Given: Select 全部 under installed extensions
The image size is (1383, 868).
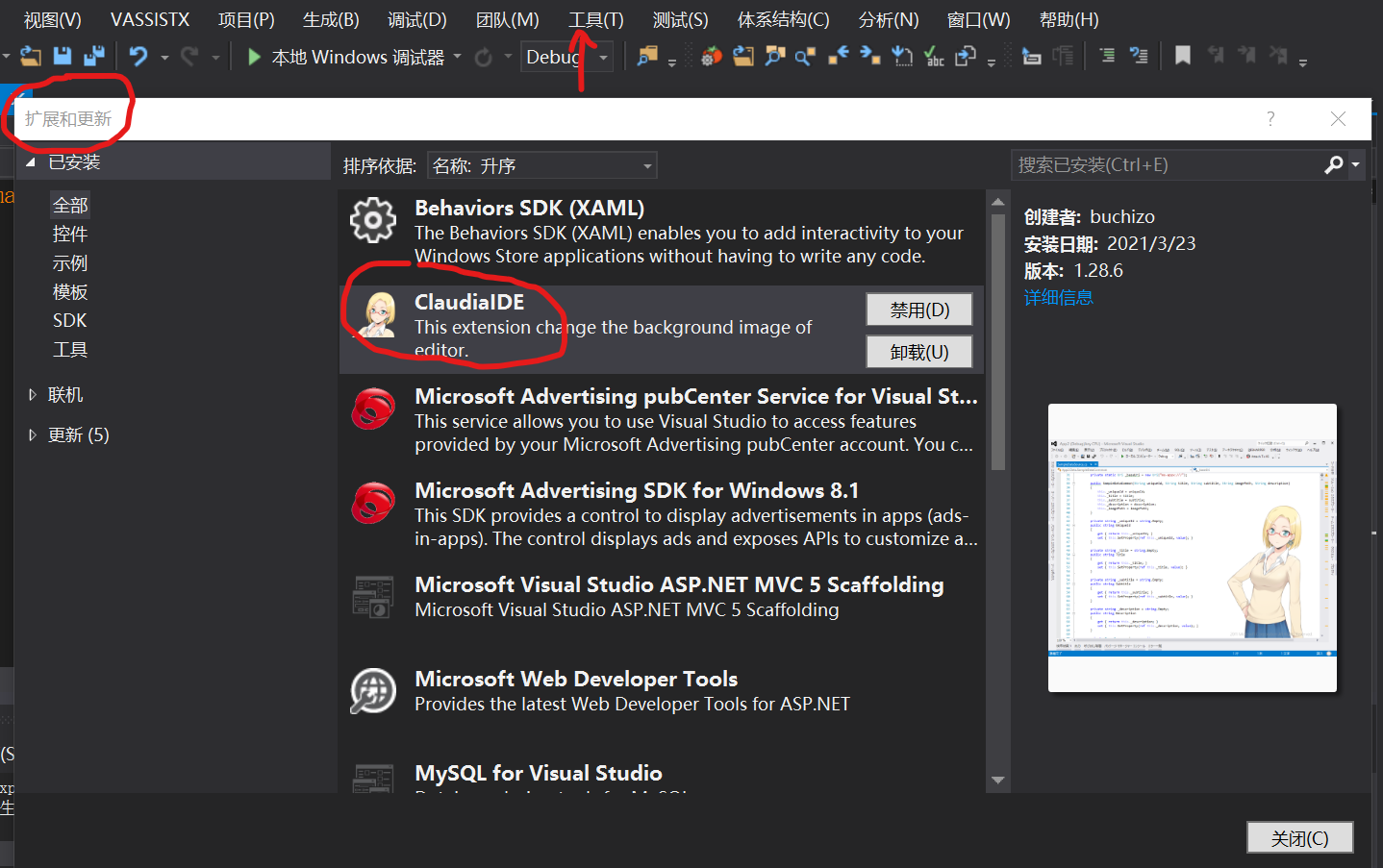Looking at the screenshot, I should click(x=70, y=206).
